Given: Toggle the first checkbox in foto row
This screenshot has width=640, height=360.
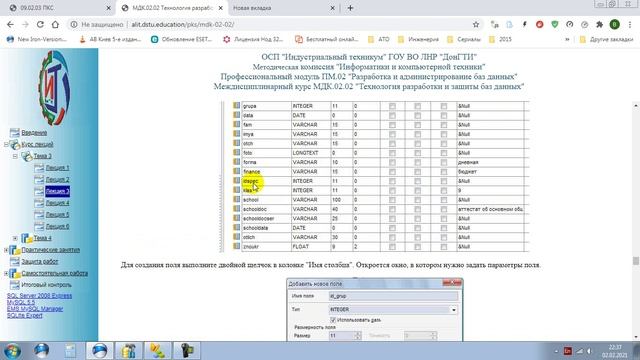Looking at the screenshot, I should click(x=392, y=153).
